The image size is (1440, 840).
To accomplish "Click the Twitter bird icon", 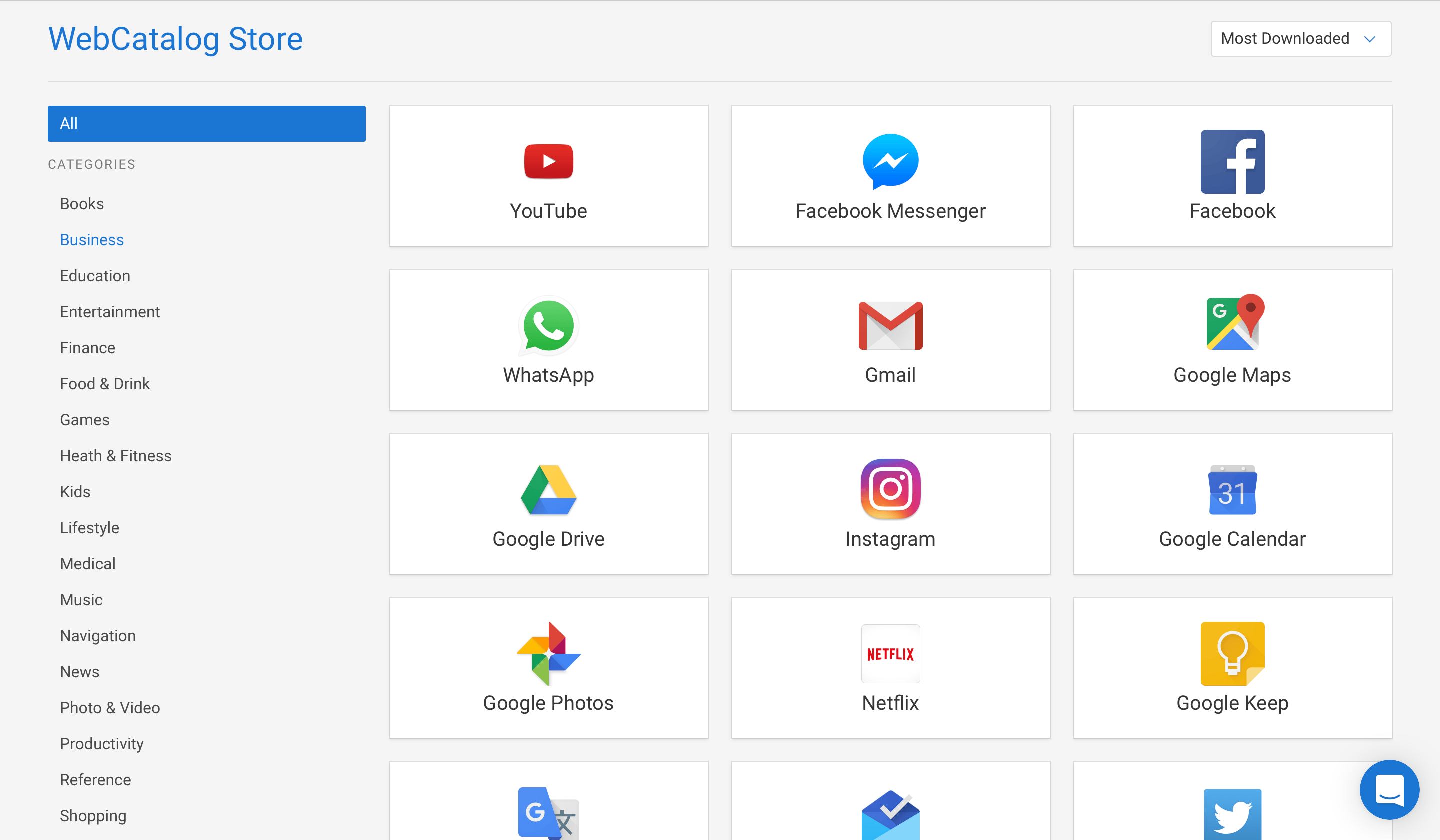I will (1232, 815).
